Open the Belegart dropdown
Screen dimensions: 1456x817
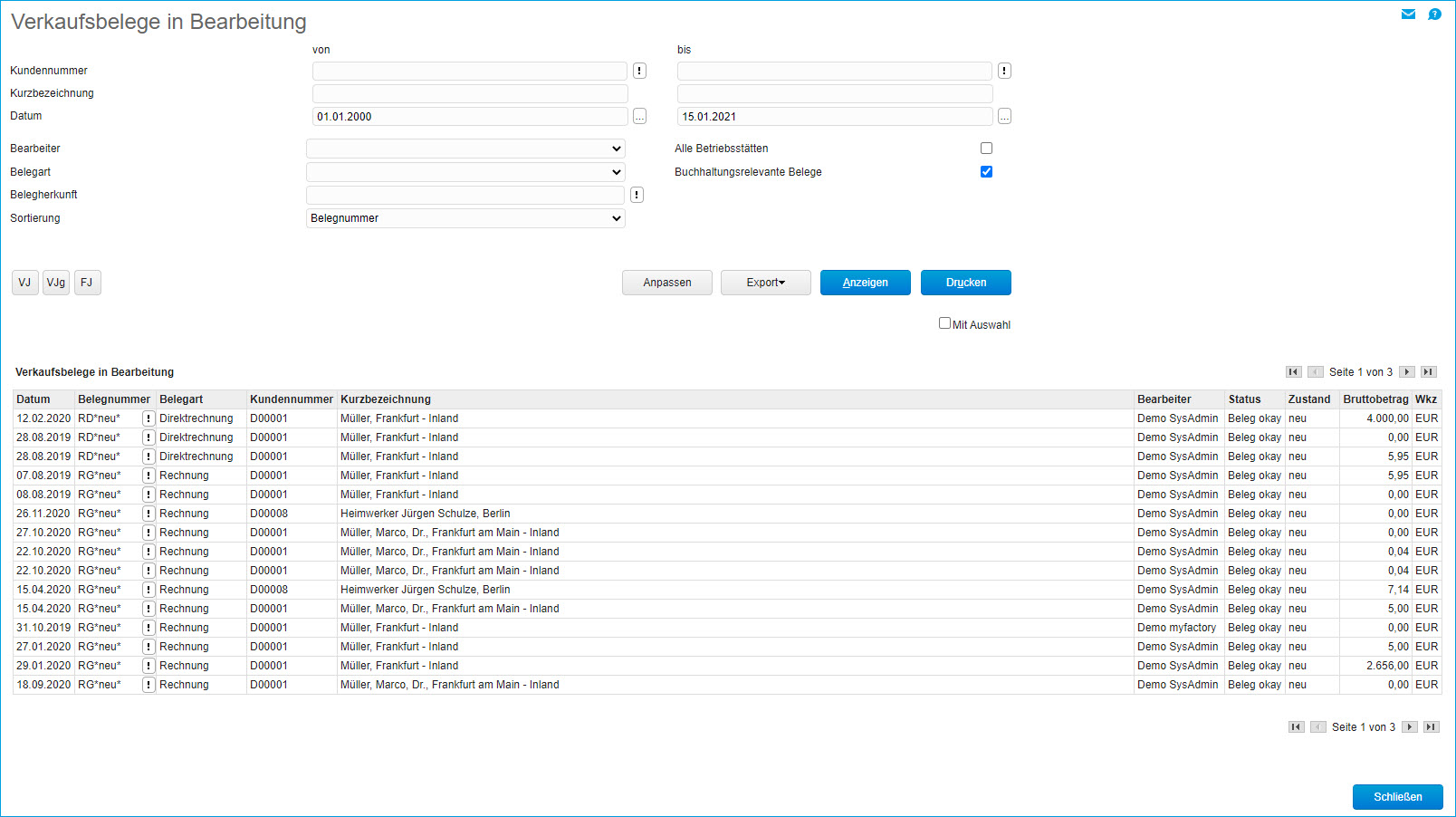pyautogui.click(x=465, y=172)
